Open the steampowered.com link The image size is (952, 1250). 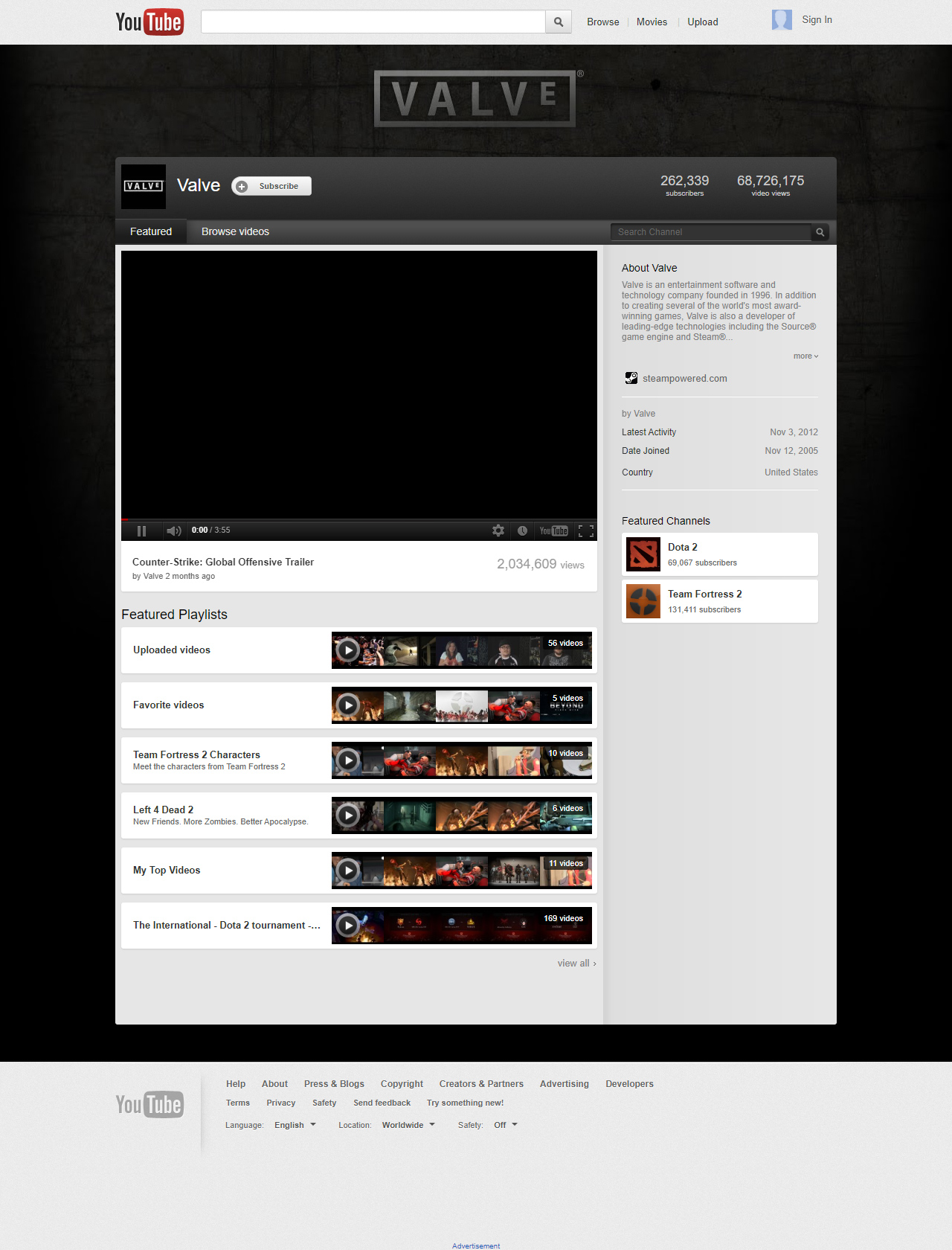[685, 378]
